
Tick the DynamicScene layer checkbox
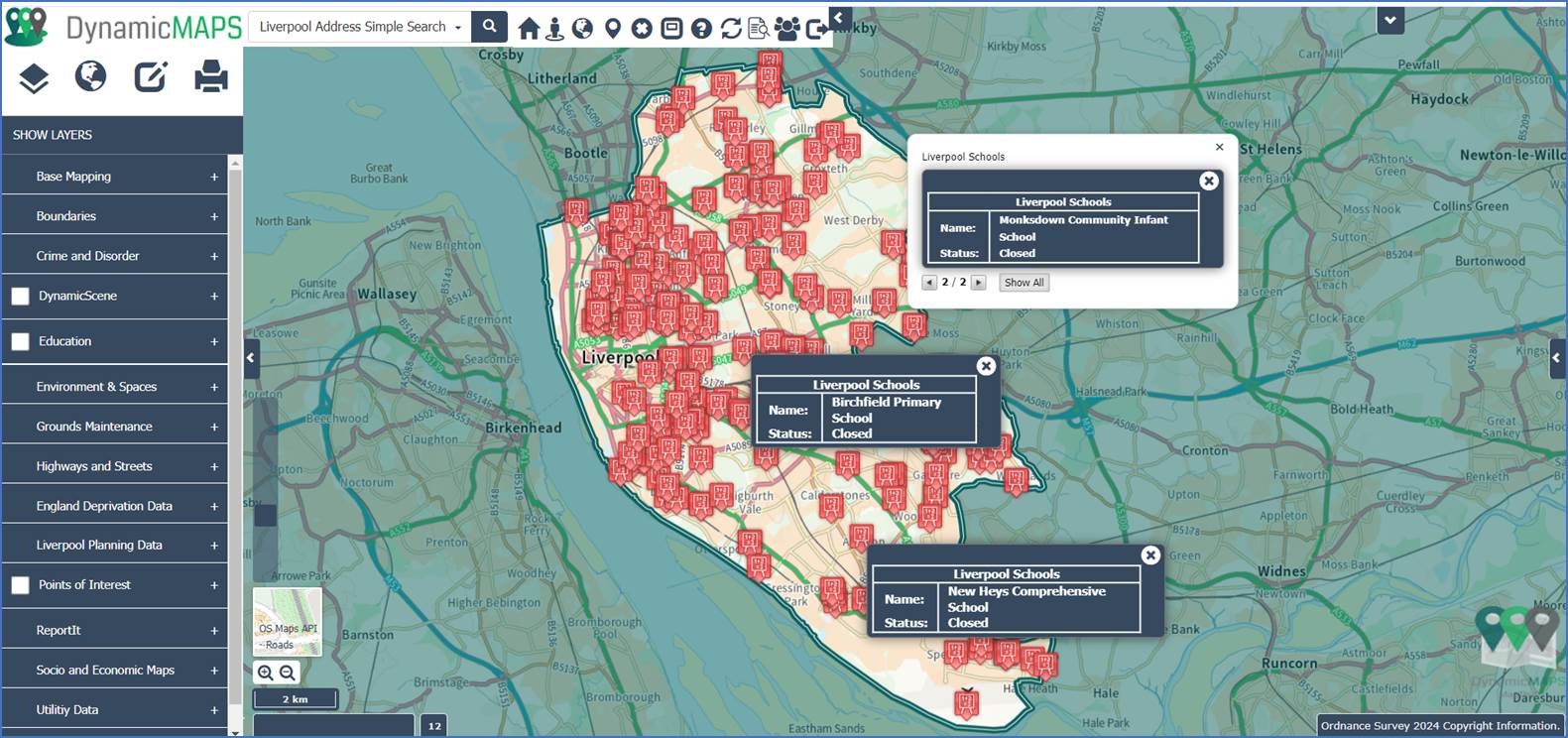(x=20, y=296)
